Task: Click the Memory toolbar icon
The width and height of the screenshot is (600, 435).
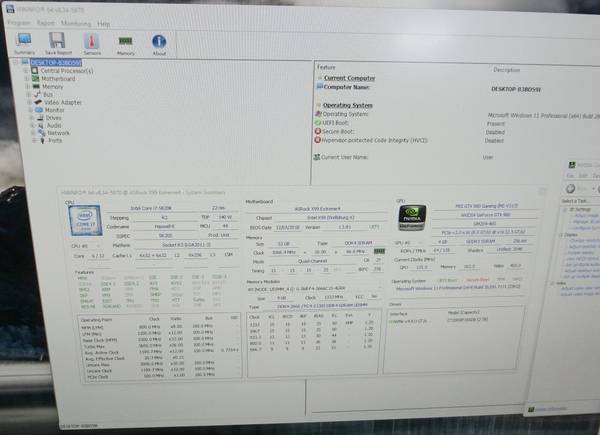Action: click(x=125, y=42)
